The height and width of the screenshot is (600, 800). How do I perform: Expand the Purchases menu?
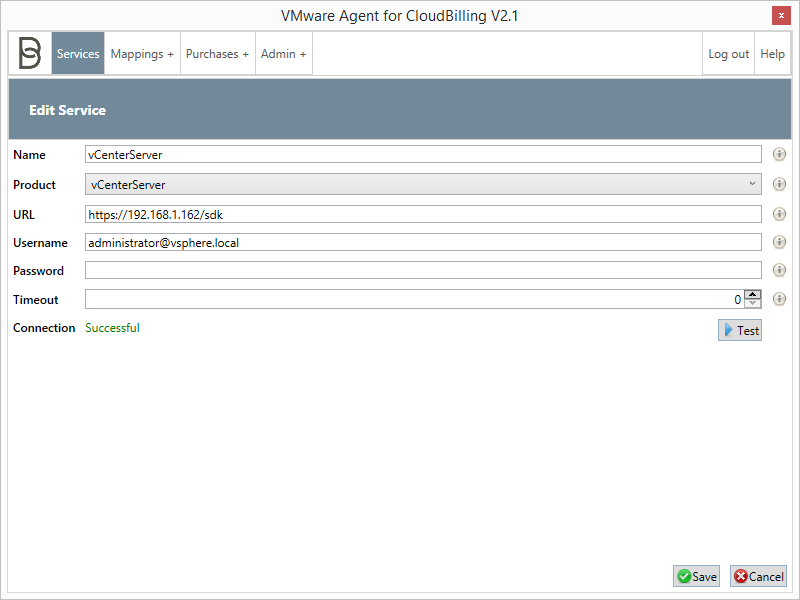click(x=217, y=53)
